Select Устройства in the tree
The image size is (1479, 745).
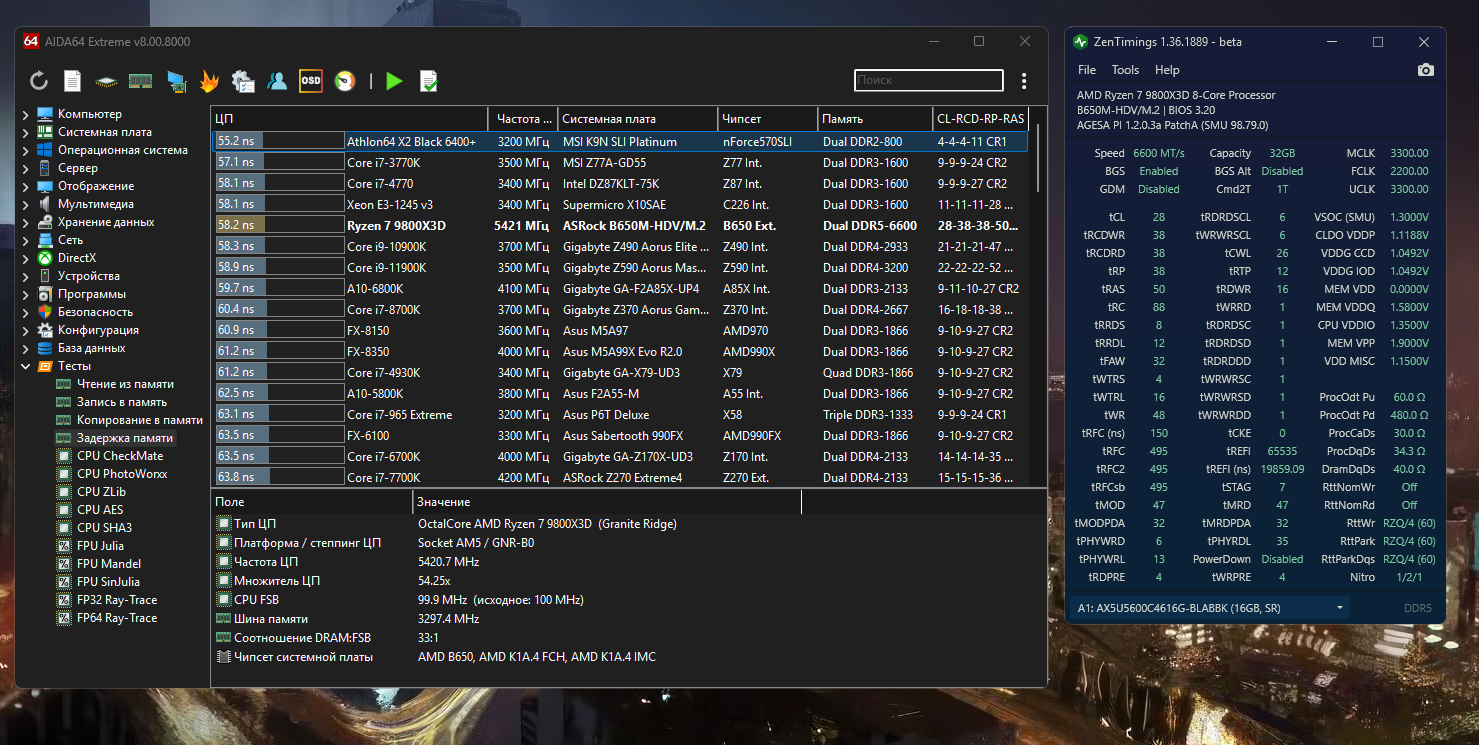pyautogui.click(x=89, y=276)
